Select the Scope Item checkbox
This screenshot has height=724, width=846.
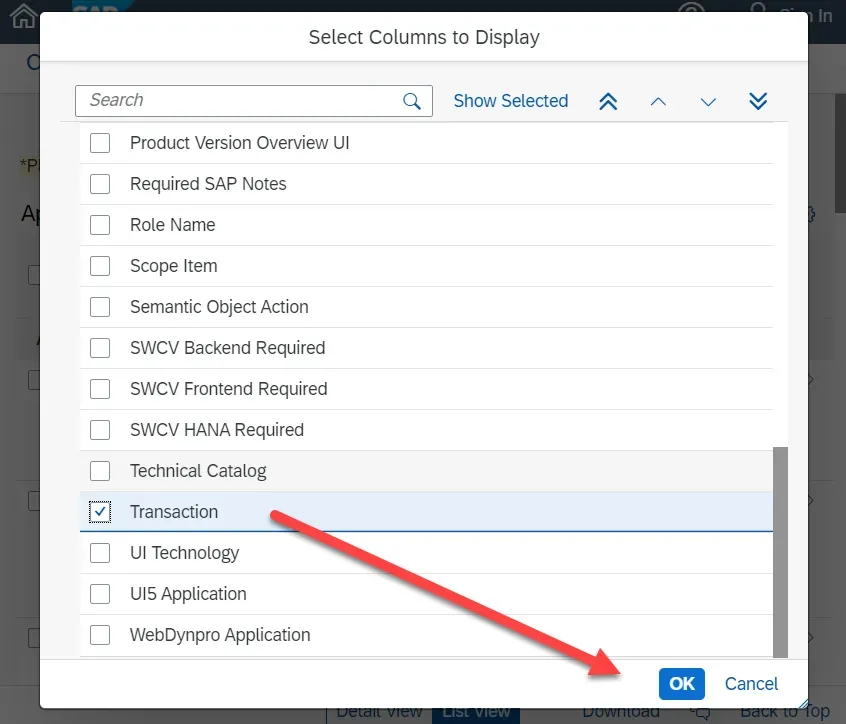pyautogui.click(x=100, y=266)
